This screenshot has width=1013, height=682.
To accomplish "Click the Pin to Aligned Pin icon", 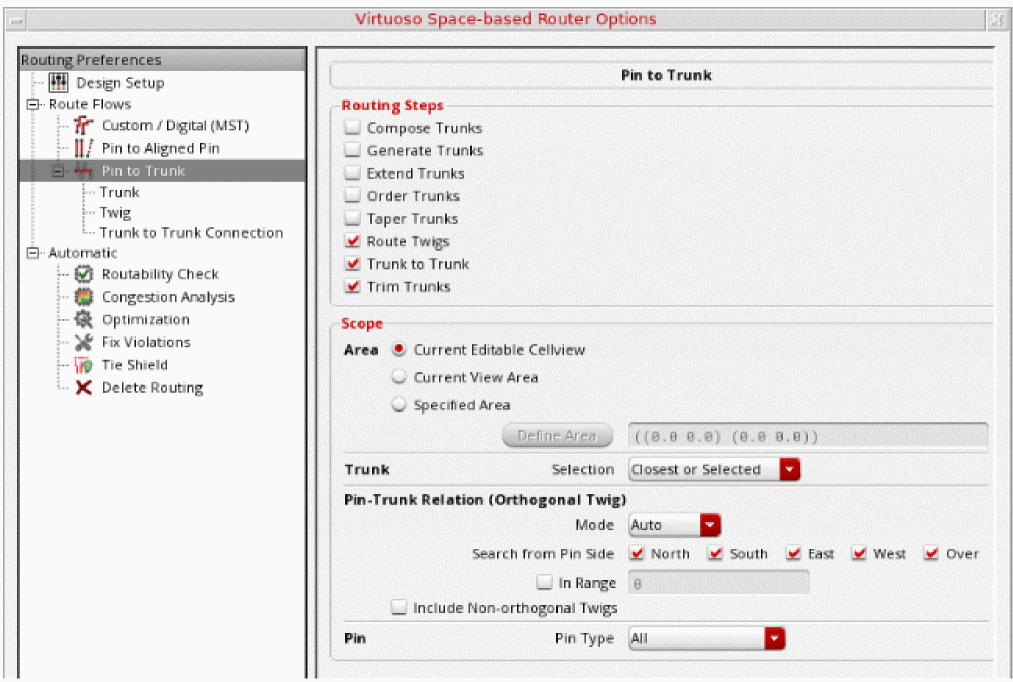I will 83,148.
